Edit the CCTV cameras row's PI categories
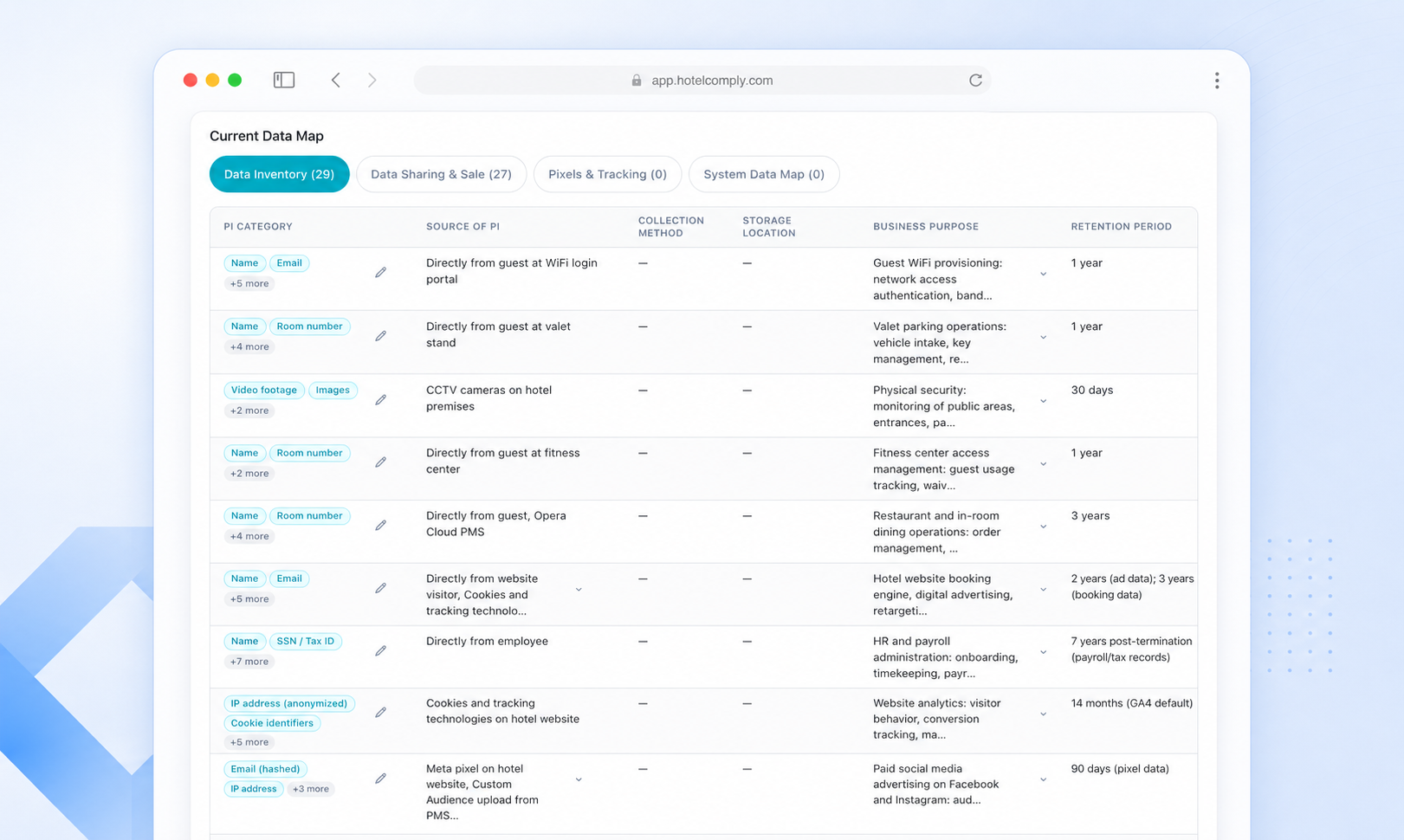Screen dimensions: 1404x840 380,400
